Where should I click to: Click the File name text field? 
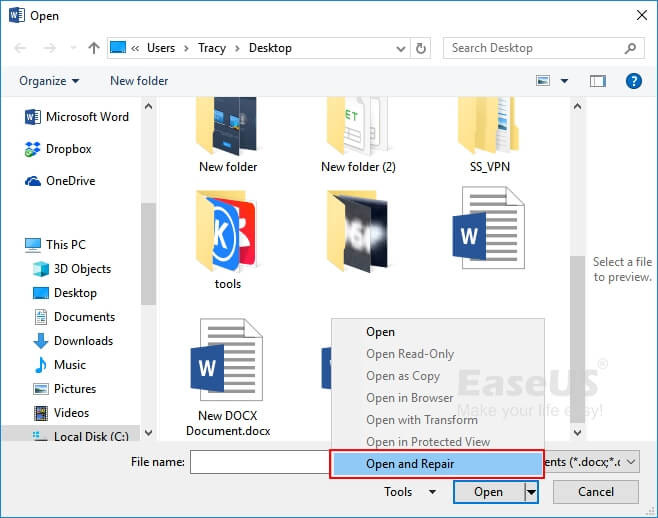pyautogui.click(x=260, y=462)
